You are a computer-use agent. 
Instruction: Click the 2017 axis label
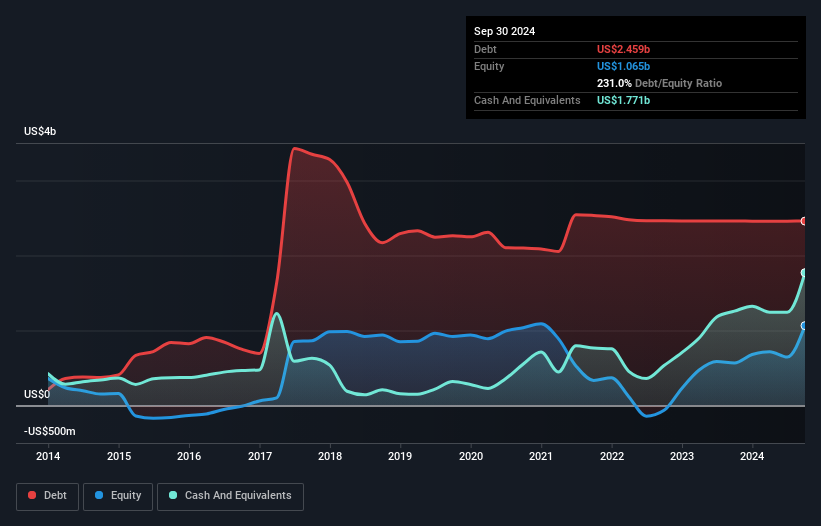point(260,456)
